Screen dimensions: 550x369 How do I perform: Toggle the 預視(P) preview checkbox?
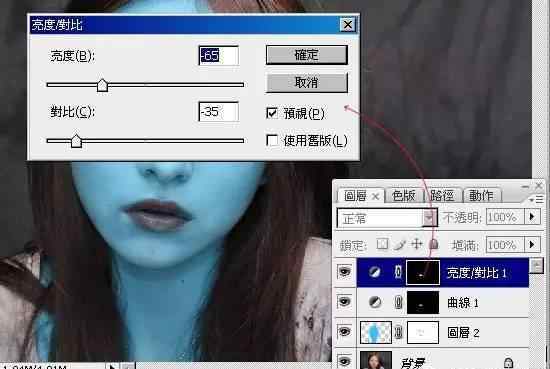pyautogui.click(x=272, y=113)
